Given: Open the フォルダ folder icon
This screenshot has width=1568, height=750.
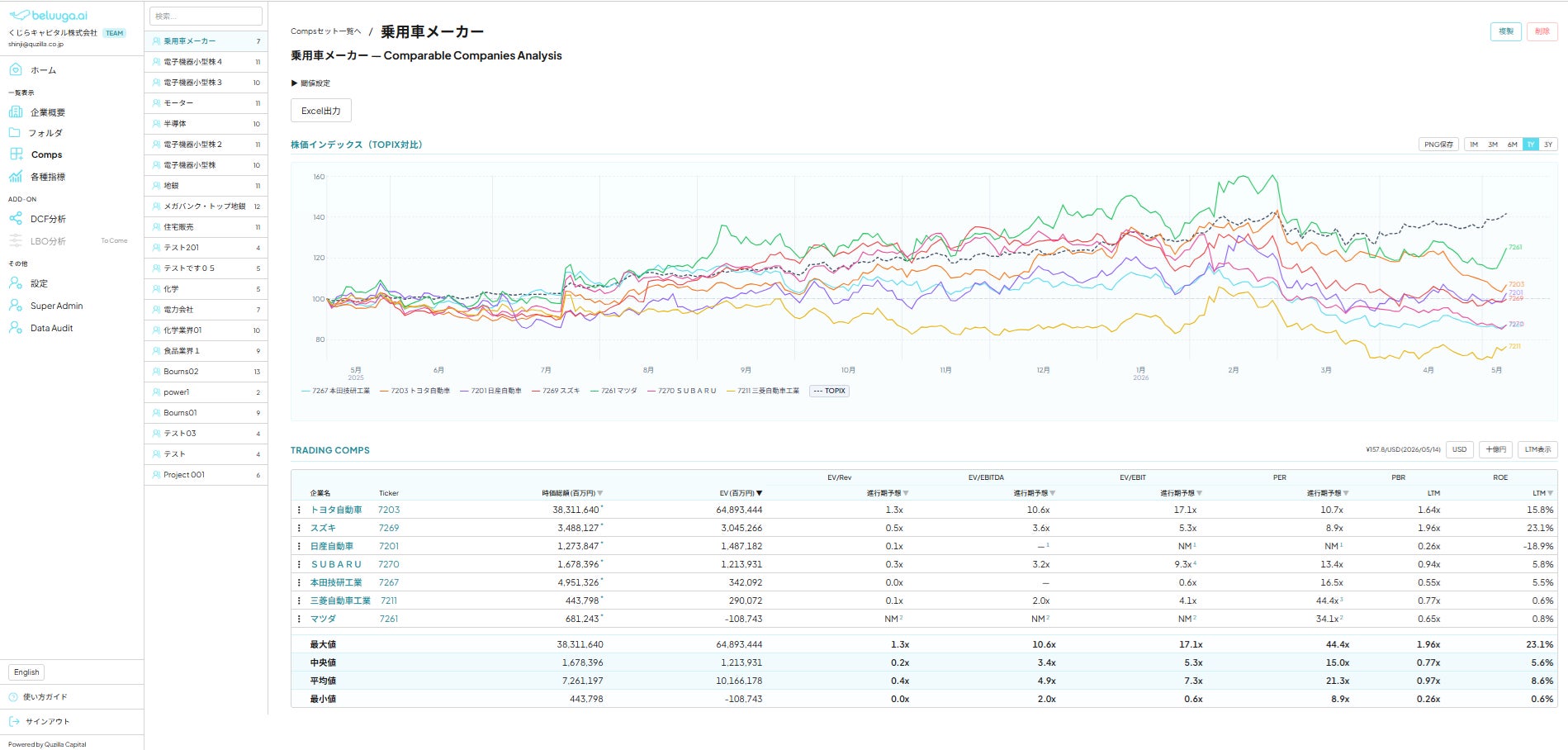Looking at the screenshot, I should (14, 132).
